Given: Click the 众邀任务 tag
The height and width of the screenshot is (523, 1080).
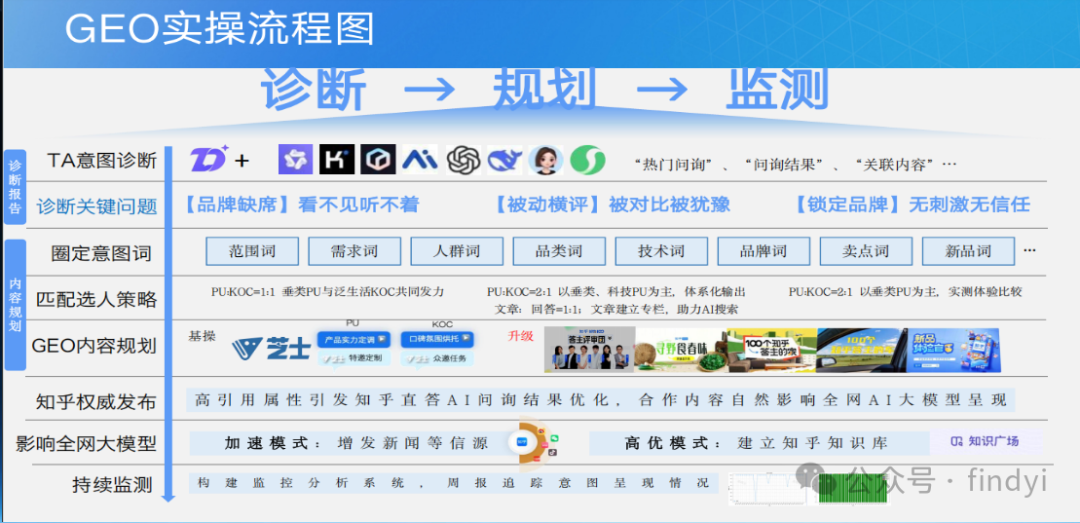Looking at the screenshot, I should [x=438, y=358].
